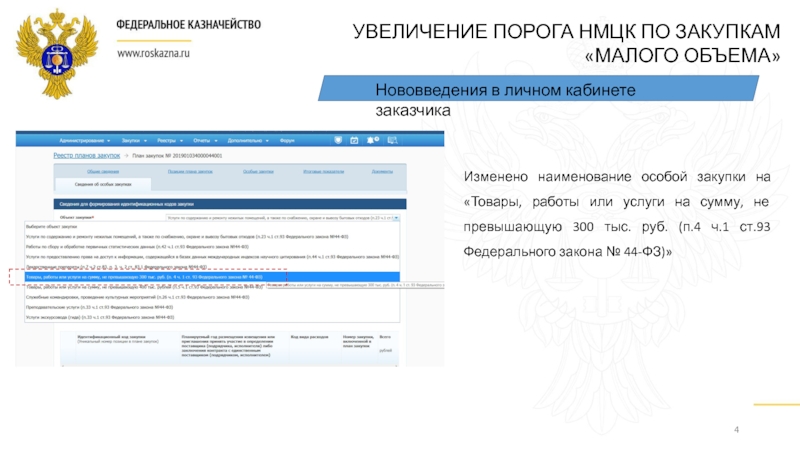Image resolution: width=800 pixels, height=450 pixels.
Task: Click the slide page number 4
Action: pos(736,430)
